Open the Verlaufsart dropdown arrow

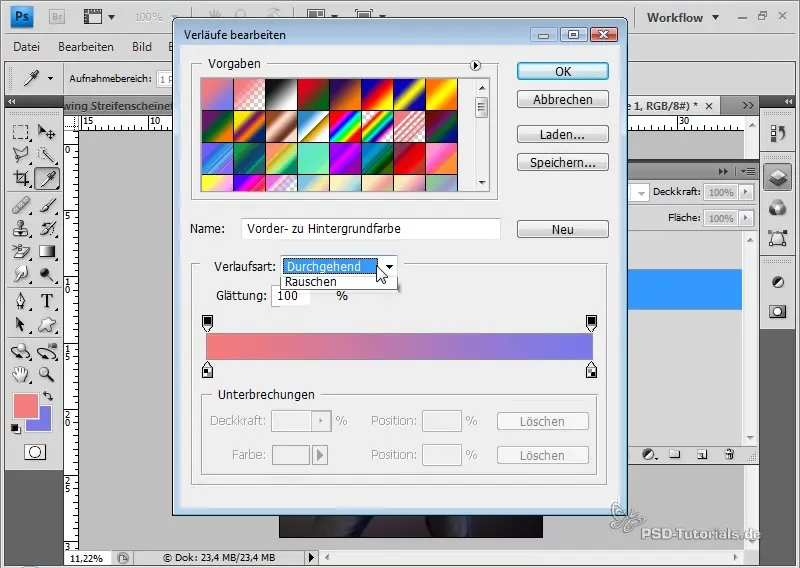(389, 266)
